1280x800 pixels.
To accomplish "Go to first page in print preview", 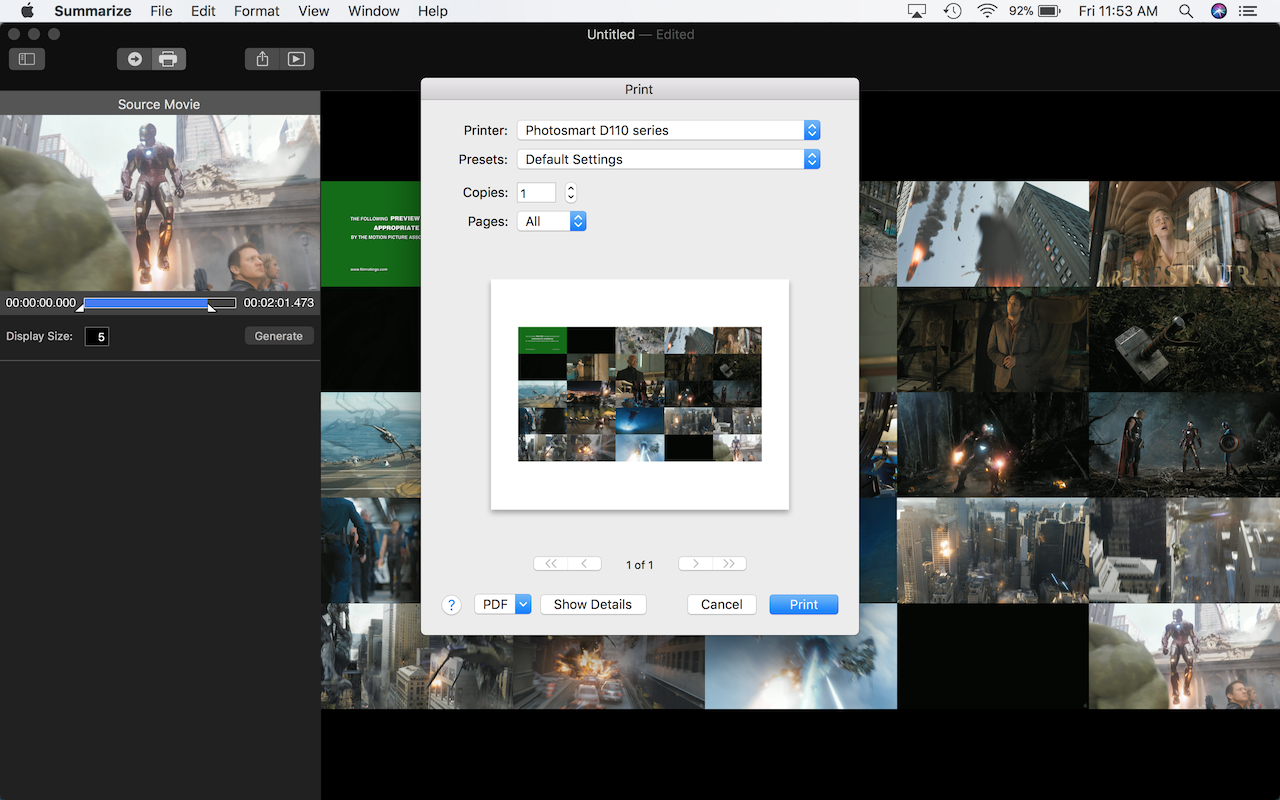I will click(x=551, y=564).
